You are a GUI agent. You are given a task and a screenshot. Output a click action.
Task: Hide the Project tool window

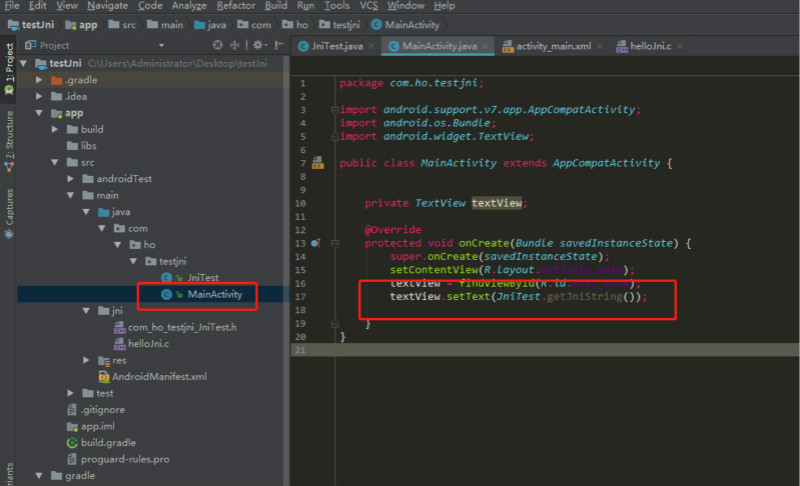279,45
